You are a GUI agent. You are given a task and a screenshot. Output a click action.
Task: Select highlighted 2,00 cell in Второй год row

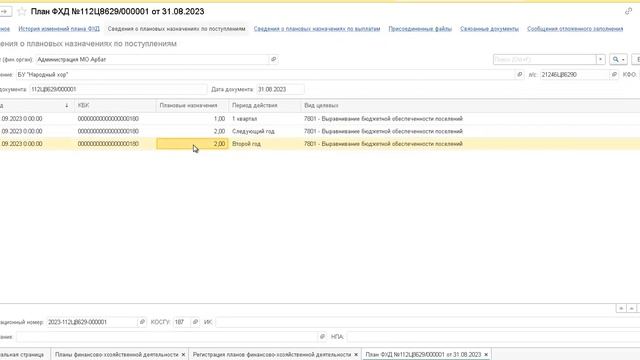tap(192, 144)
